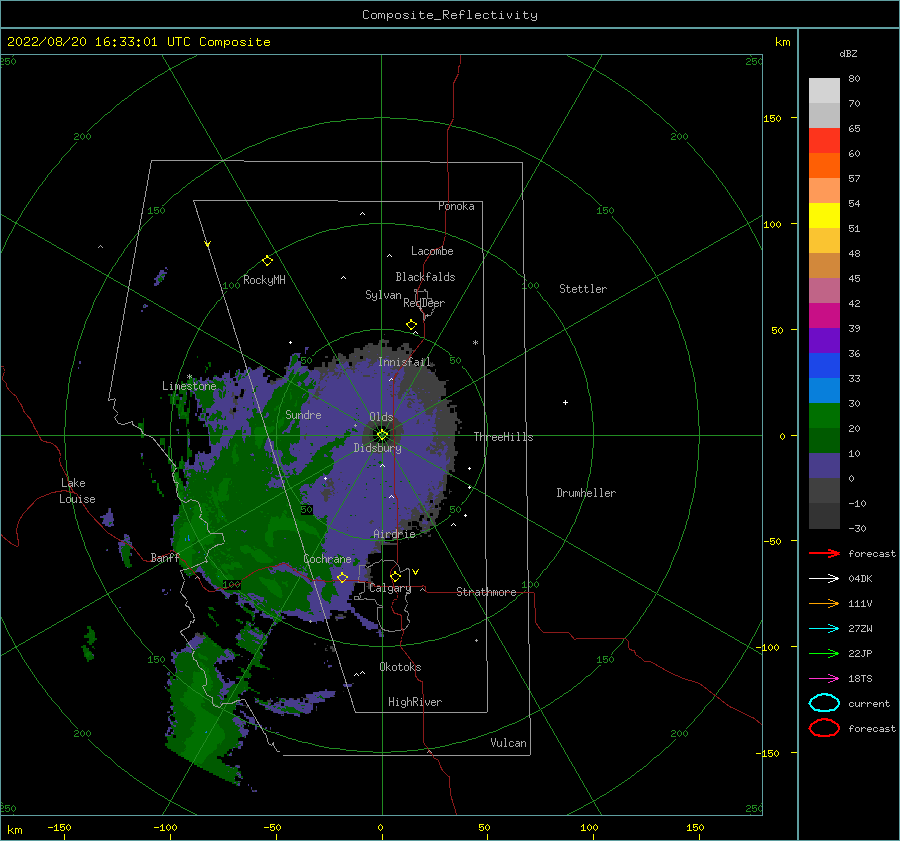Viewport: 900px width, 841px height.
Task: Click the km unit label at top right
Action: tap(782, 42)
